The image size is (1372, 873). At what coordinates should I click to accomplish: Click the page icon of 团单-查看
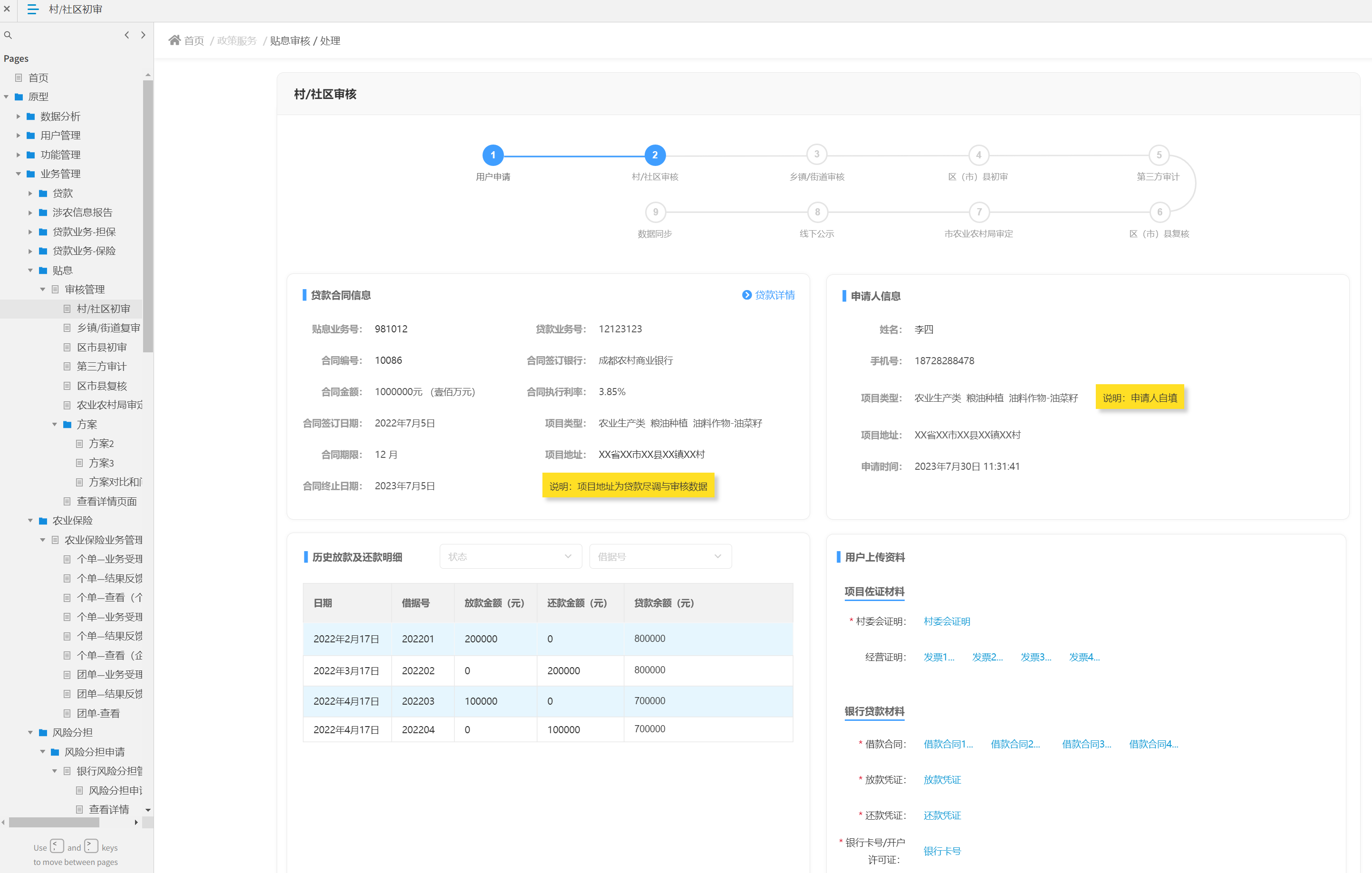point(67,713)
